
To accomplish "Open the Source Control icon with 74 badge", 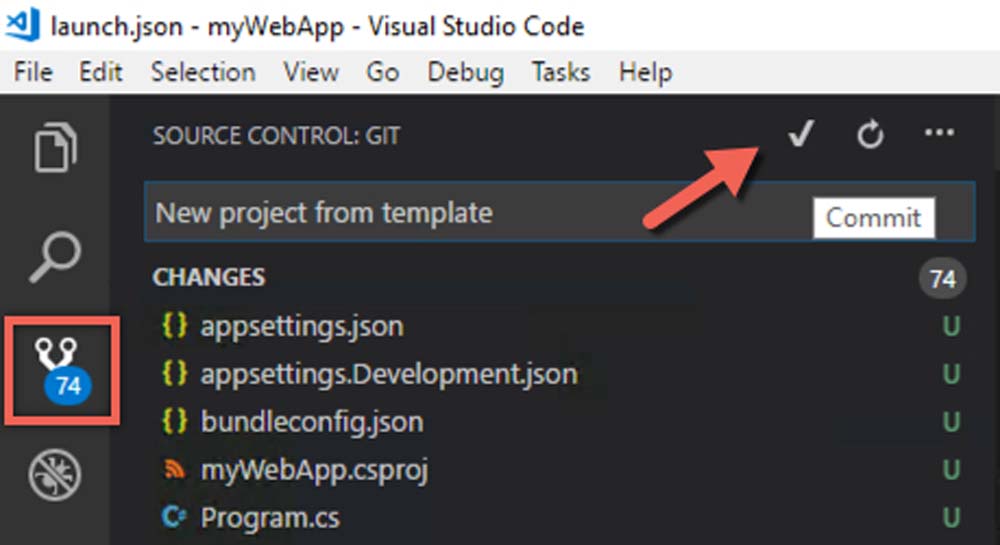I will click(62, 369).
